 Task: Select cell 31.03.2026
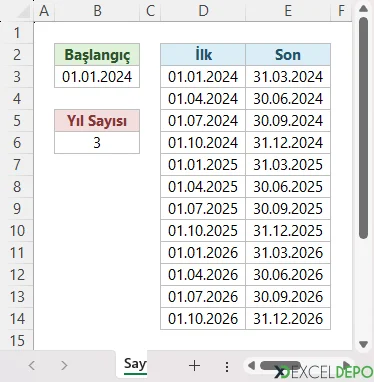pyautogui.click(x=288, y=252)
